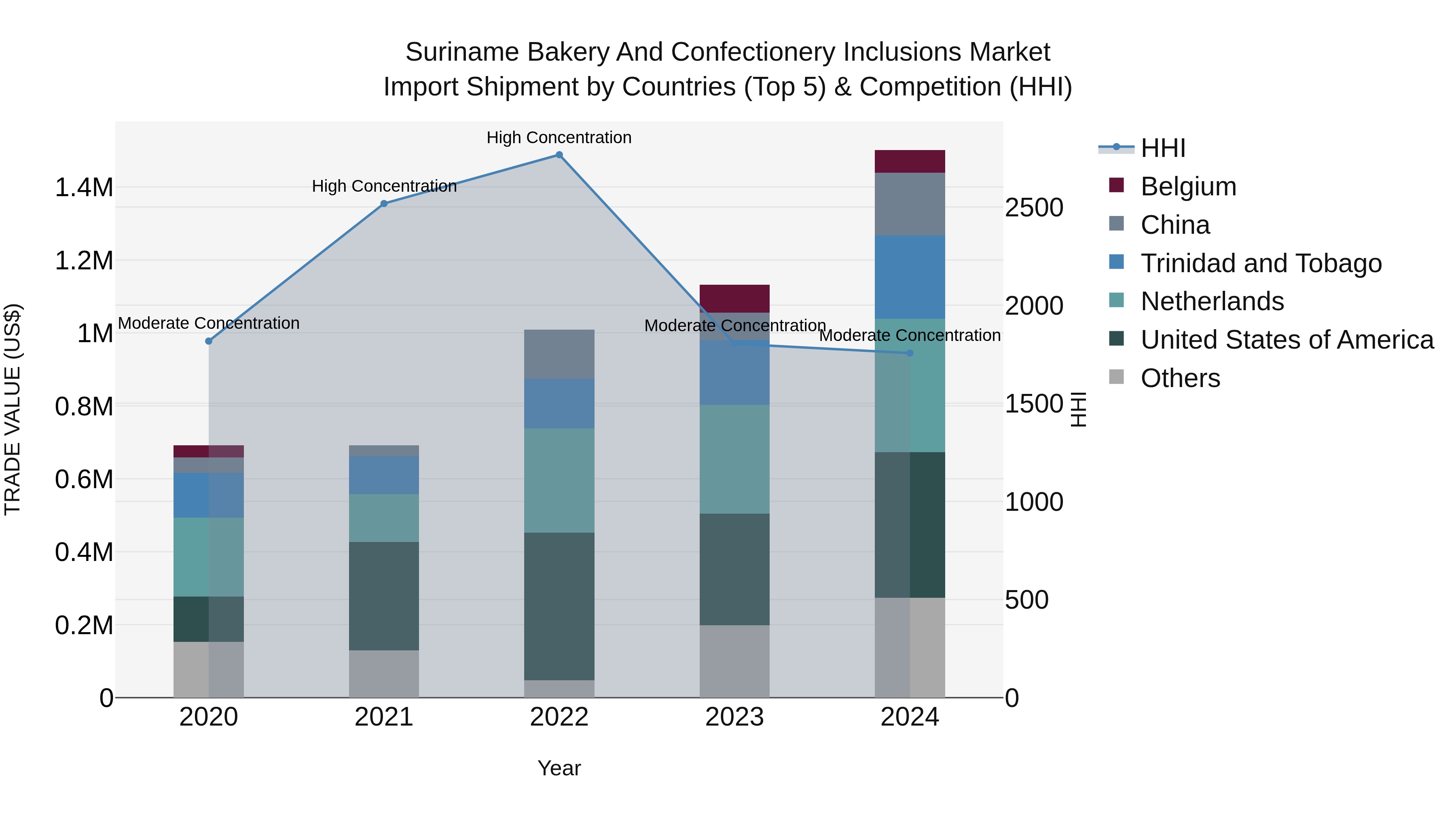Click the 2020 Belgium bar segment
Screen dimensions: 1456x819
[209, 452]
